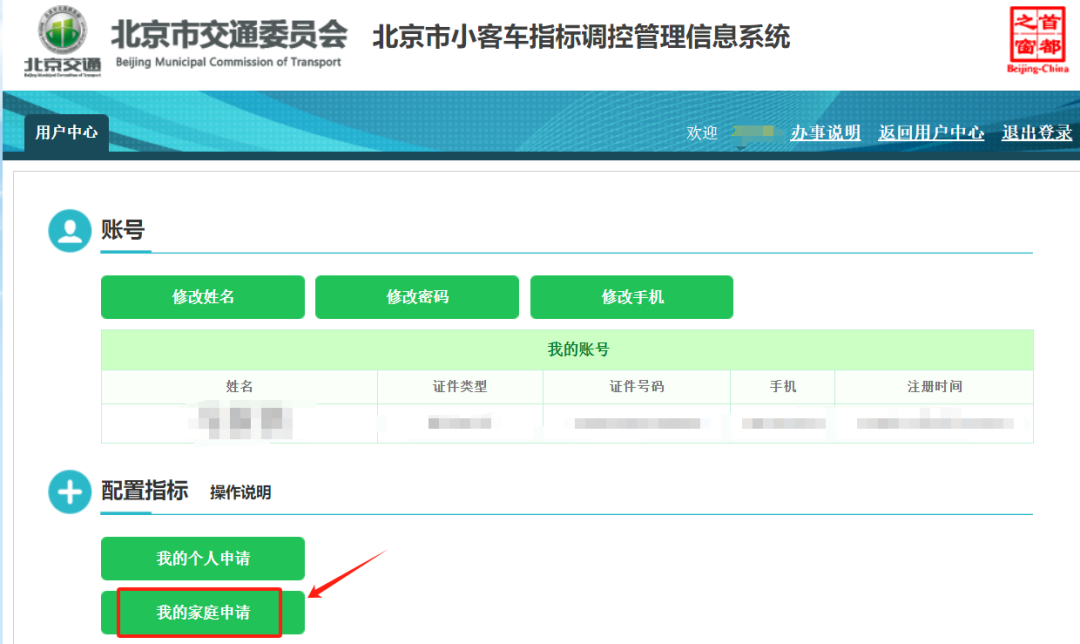
Task: Open 我的家庭申请
Action: pyautogui.click(x=202, y=612)
